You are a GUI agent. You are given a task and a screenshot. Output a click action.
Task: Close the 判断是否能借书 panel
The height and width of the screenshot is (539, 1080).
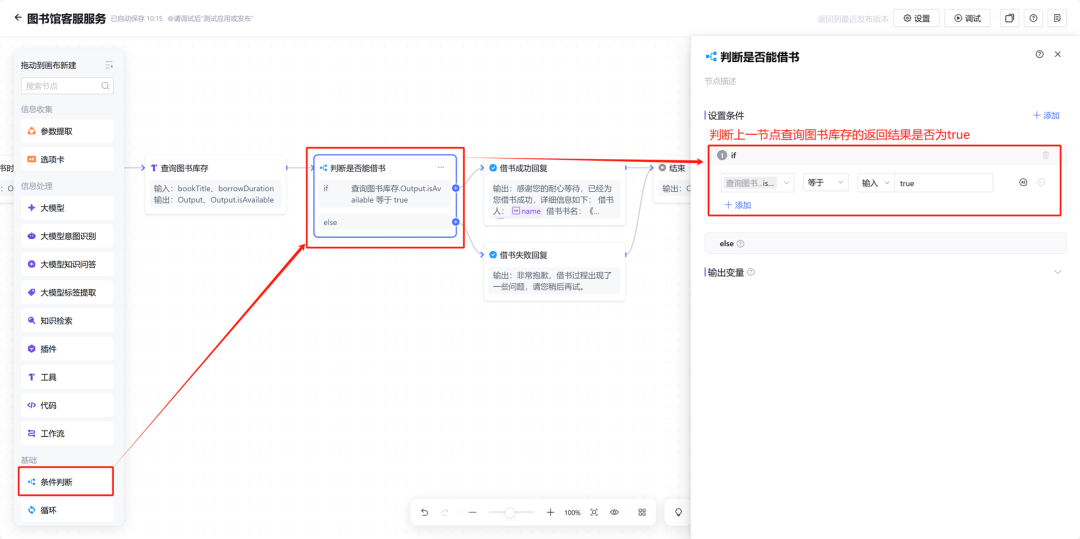pos(1058,54)
